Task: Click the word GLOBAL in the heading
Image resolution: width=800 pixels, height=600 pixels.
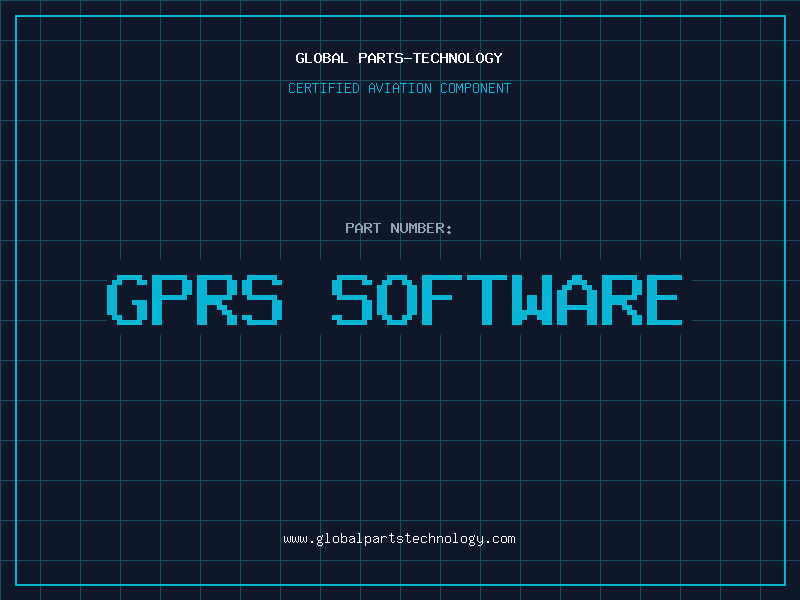Action: click(x=322, y=58)
